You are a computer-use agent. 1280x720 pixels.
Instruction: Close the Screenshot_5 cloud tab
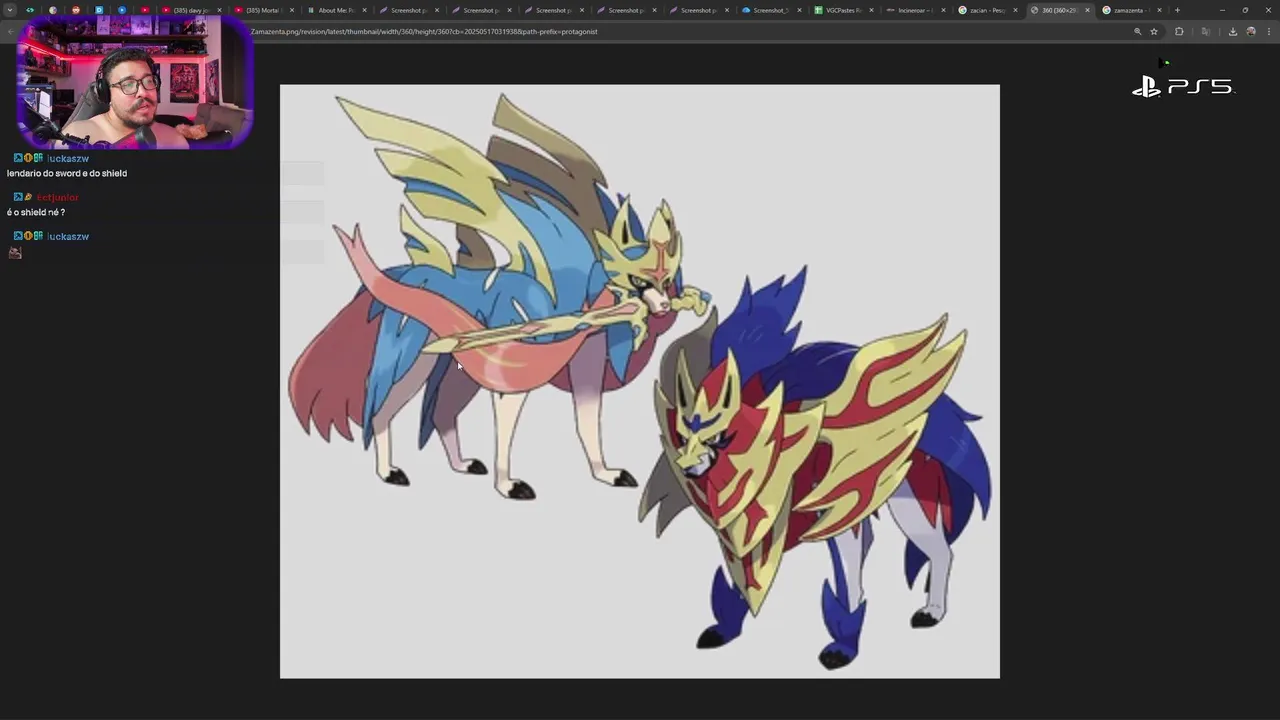798,10
